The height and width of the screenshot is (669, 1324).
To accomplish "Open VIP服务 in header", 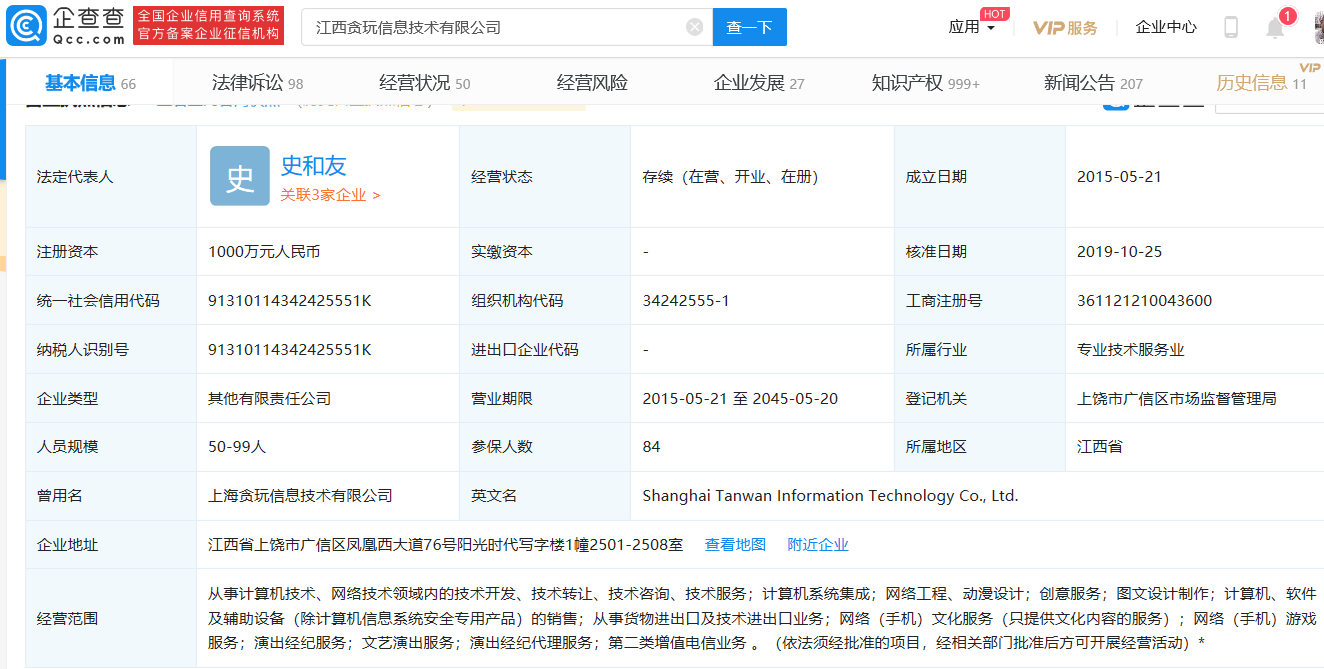I will (1065, 27).
